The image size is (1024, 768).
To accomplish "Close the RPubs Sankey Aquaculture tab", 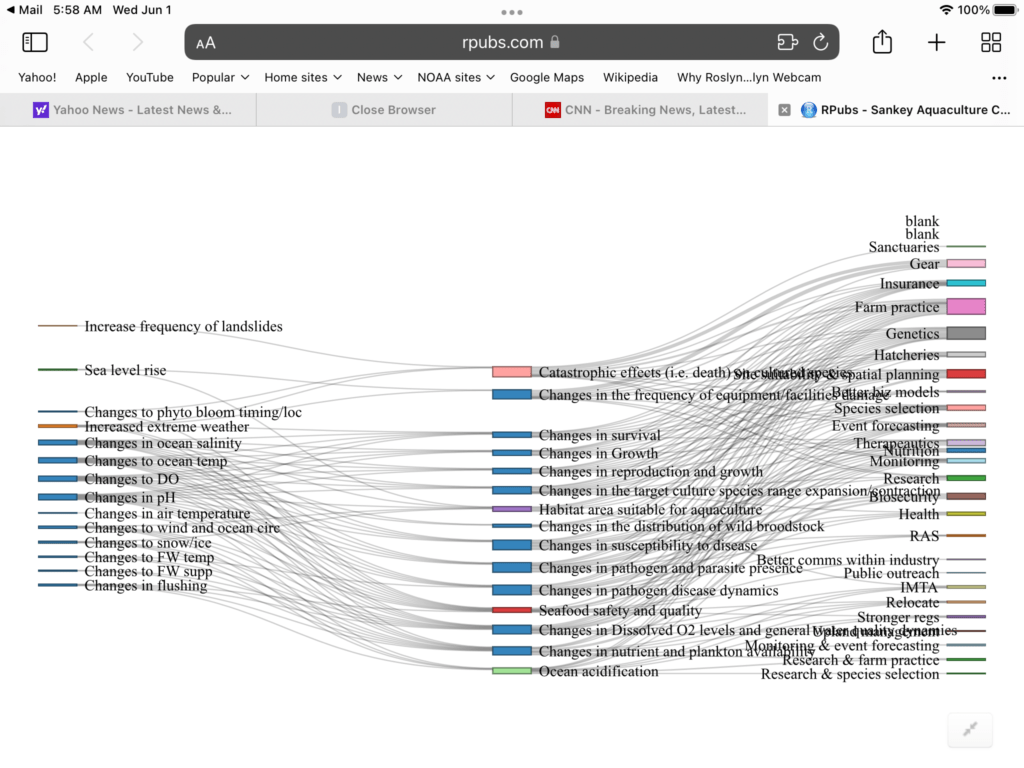I will tap(784, 110).
